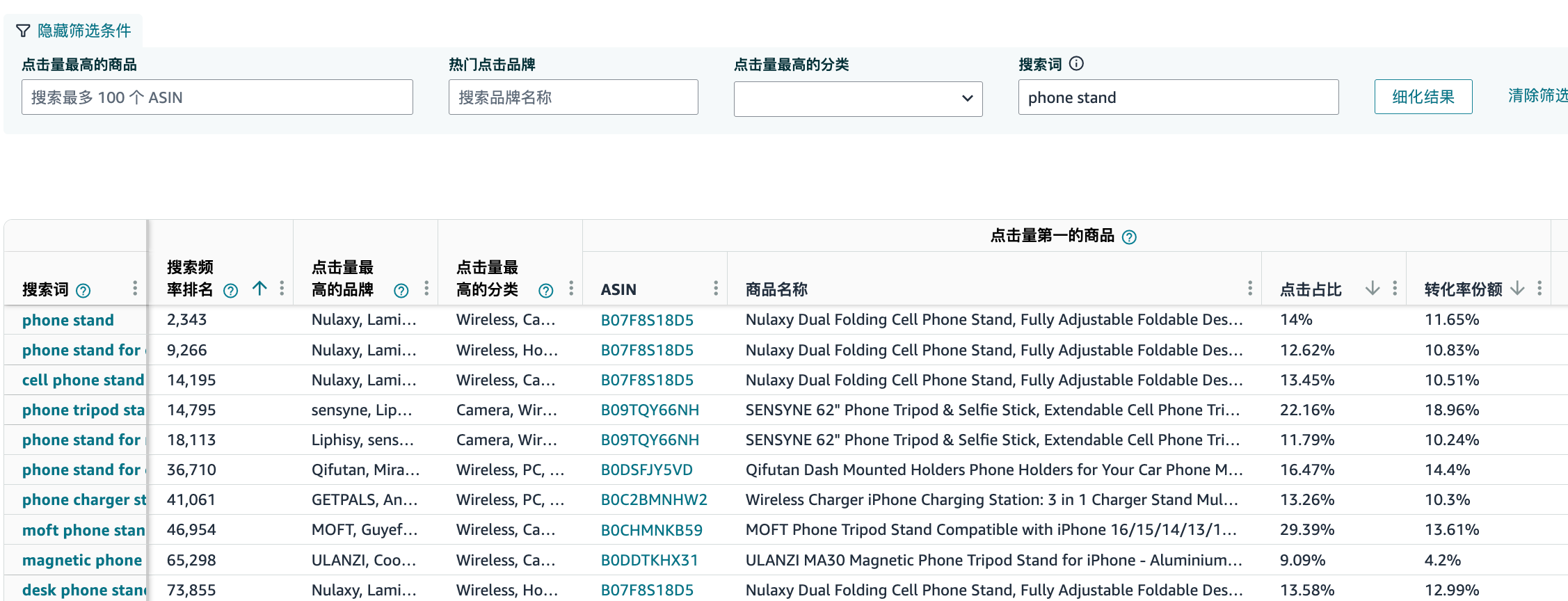Sort descending arrow on 转化率份额 column
The image size is (1568, 601).
pyautogui.click(x=1517, y=288)
